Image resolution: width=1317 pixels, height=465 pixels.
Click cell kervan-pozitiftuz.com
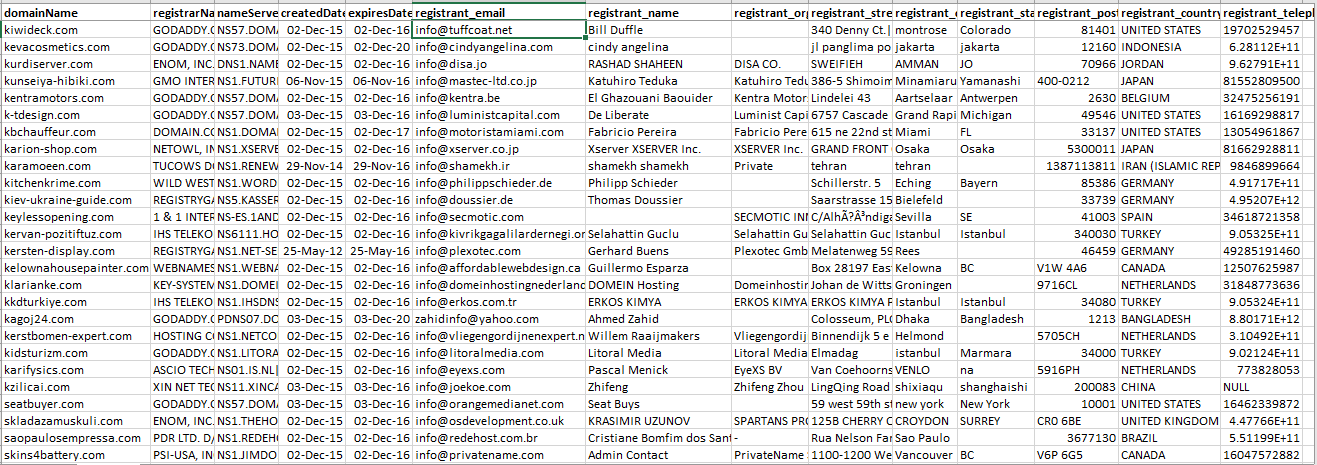click(x=76, y=234)
